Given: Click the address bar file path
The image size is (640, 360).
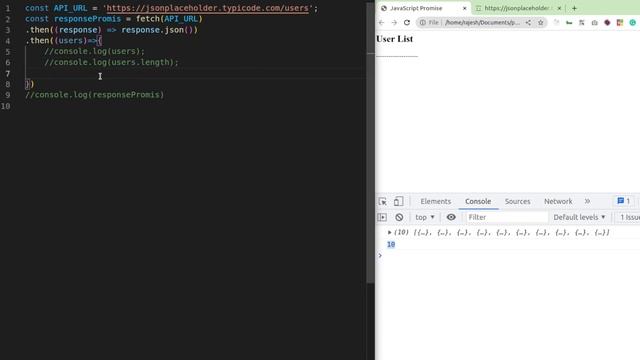Looking at the screenshot, I should (482, 23).
